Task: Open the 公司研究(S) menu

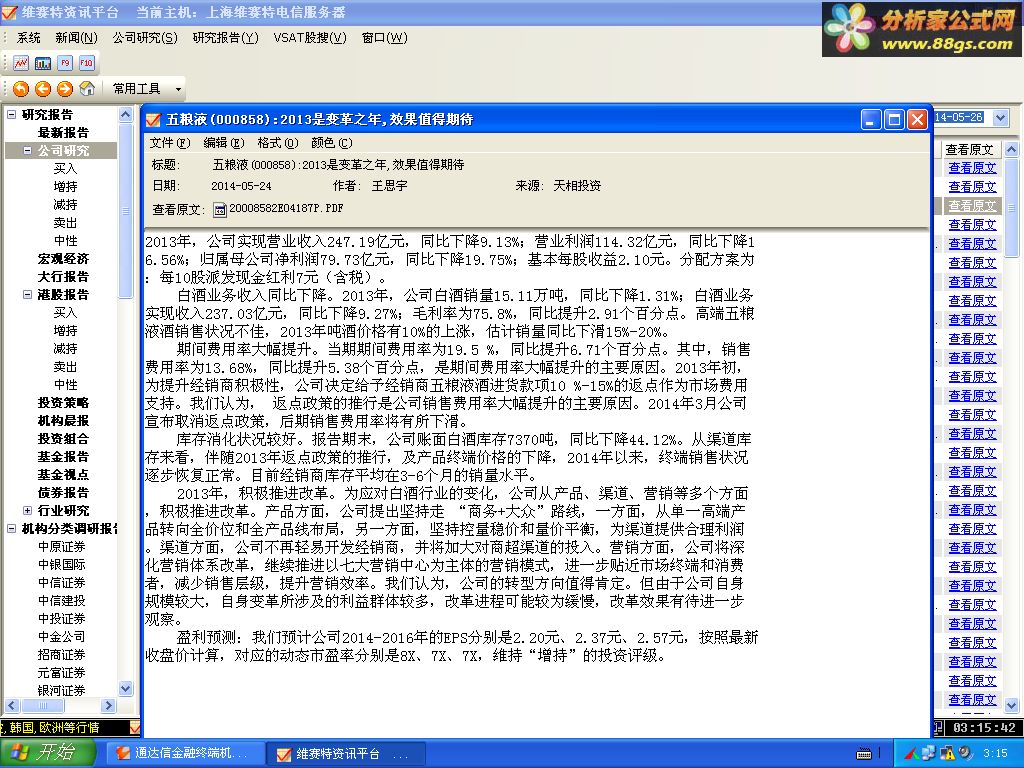Action: [x=145, y=38]
